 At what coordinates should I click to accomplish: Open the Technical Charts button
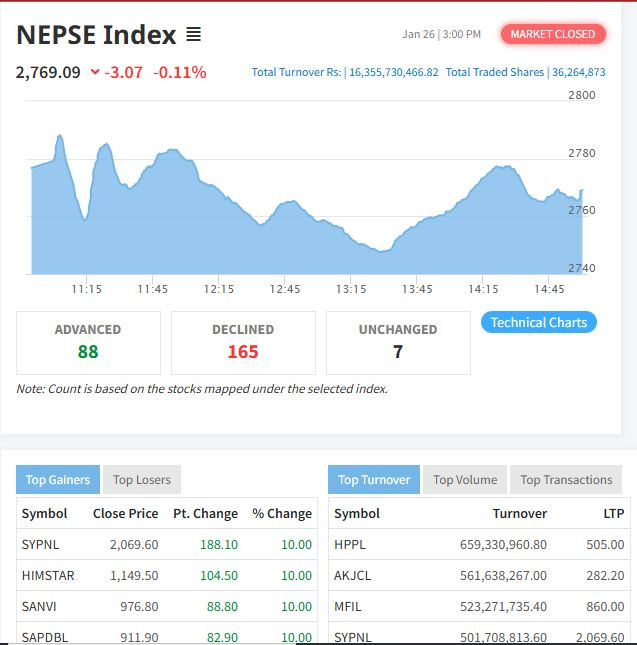[538, 322]
